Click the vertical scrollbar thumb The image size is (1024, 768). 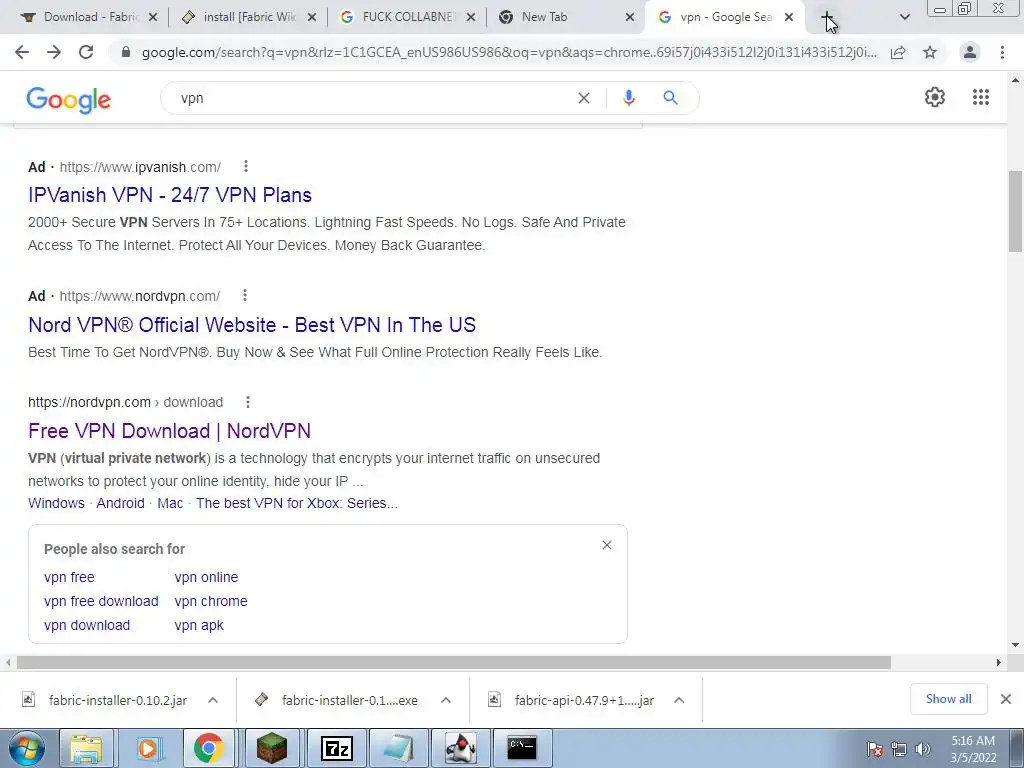[x=1015, y=210]
